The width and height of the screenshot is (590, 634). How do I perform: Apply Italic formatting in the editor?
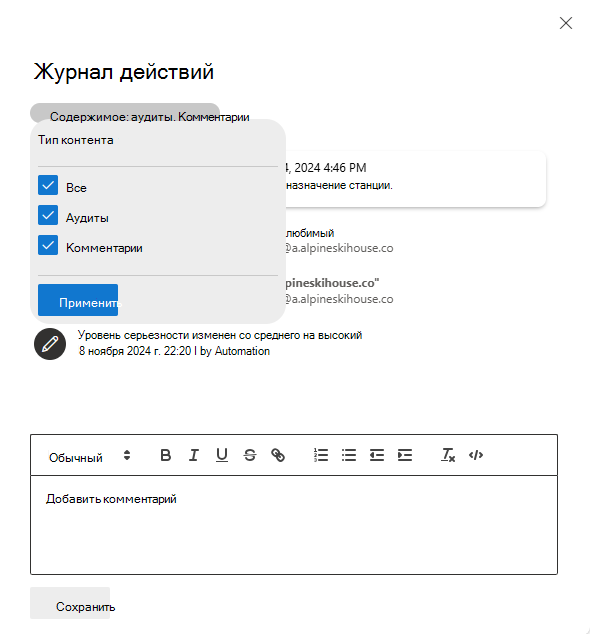pos(194,455)
